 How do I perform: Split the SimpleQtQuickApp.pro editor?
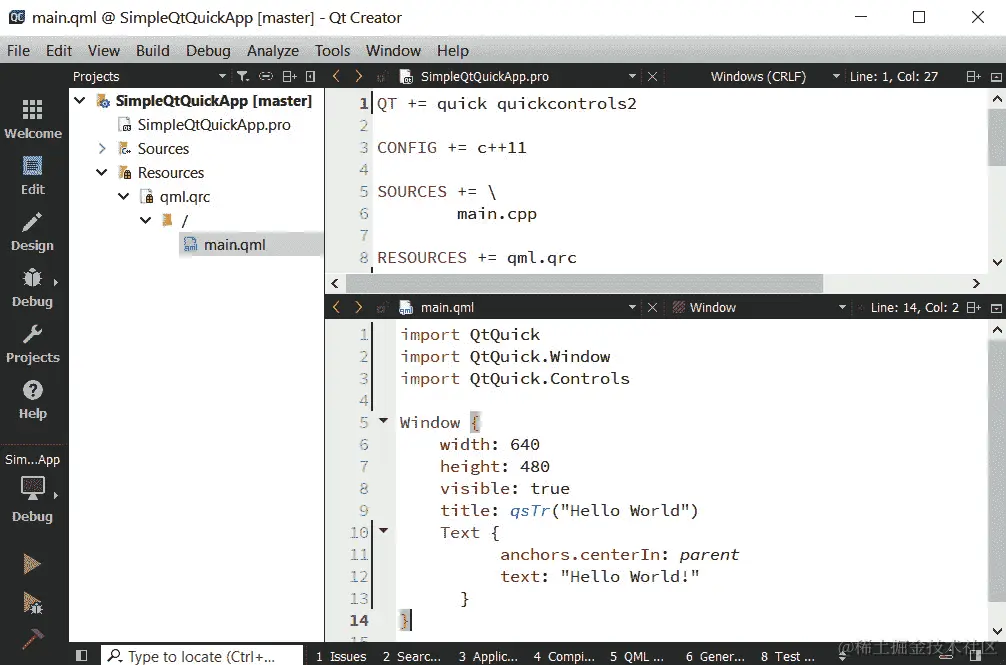[x=973, y=76]
